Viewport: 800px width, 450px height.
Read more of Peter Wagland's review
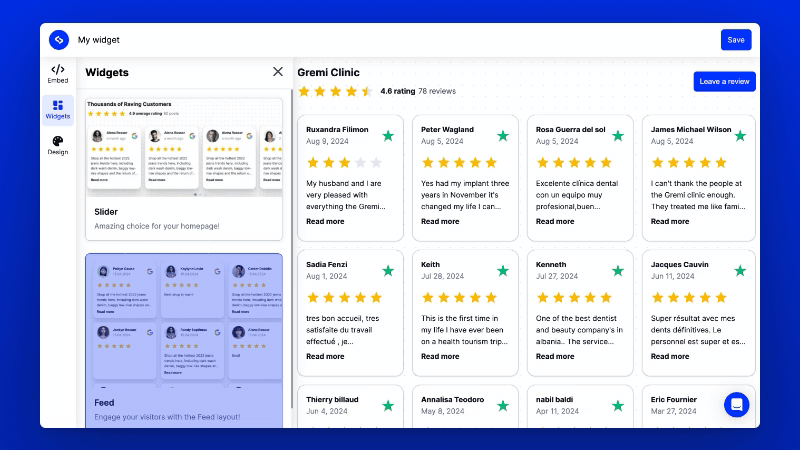coord(440,221)
